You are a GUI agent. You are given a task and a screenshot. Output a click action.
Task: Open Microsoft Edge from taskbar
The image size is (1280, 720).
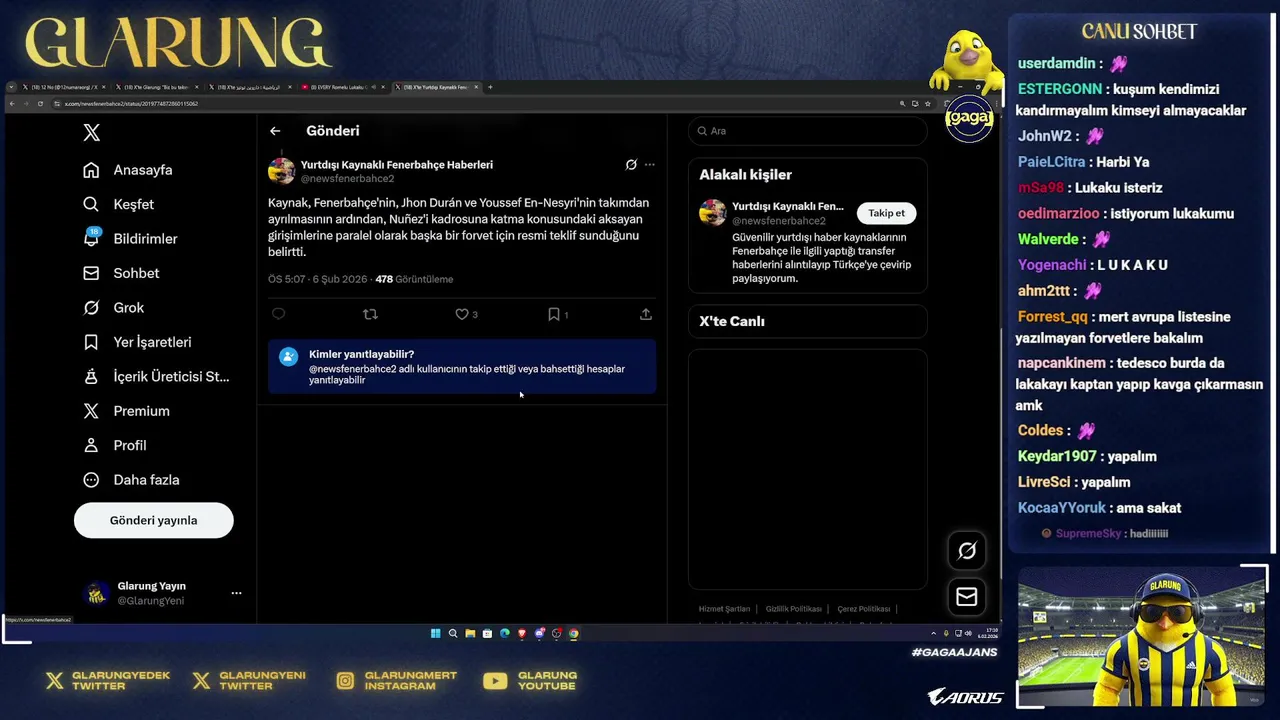505,633
